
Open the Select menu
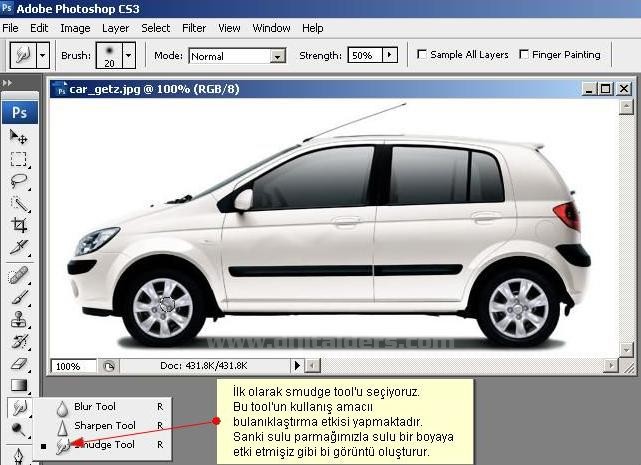pos(155,28)
